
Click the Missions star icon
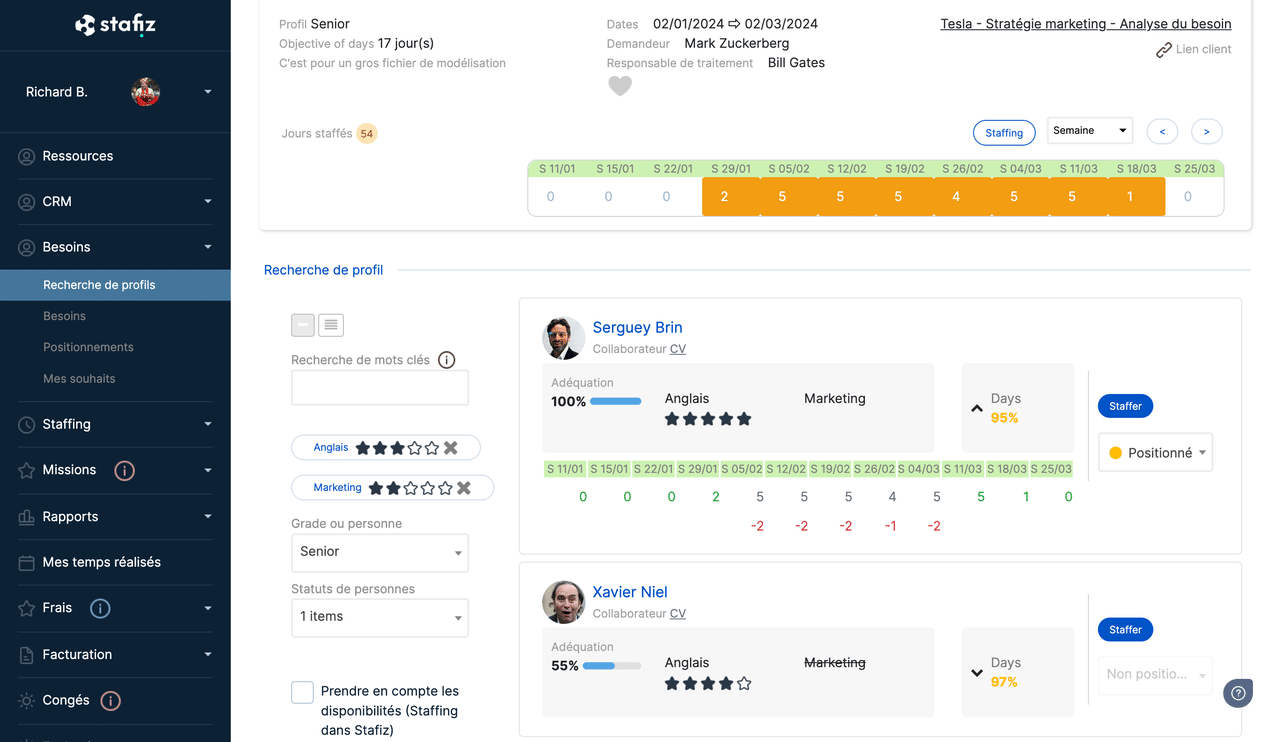click(x=27, y=471)
